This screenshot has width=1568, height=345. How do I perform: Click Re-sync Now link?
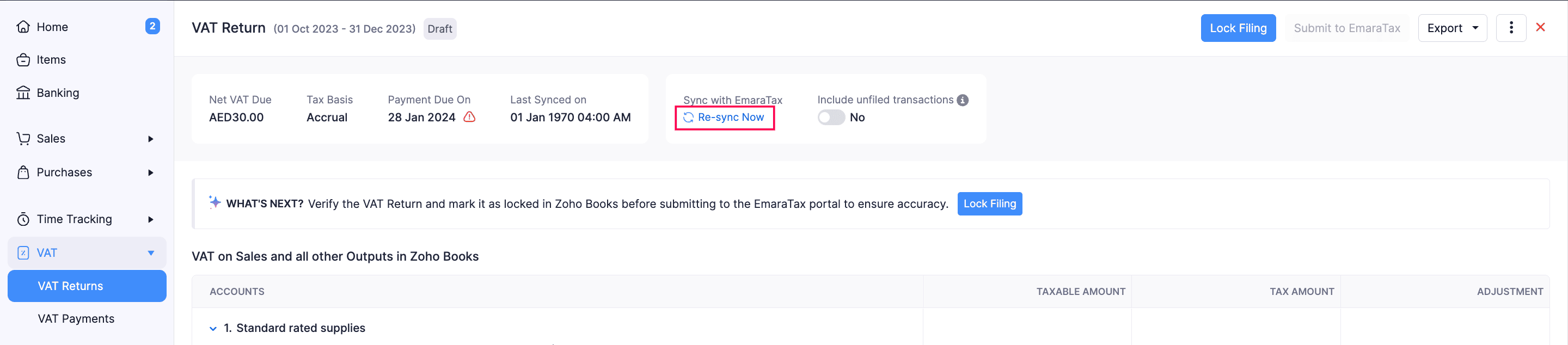[730, 118]
